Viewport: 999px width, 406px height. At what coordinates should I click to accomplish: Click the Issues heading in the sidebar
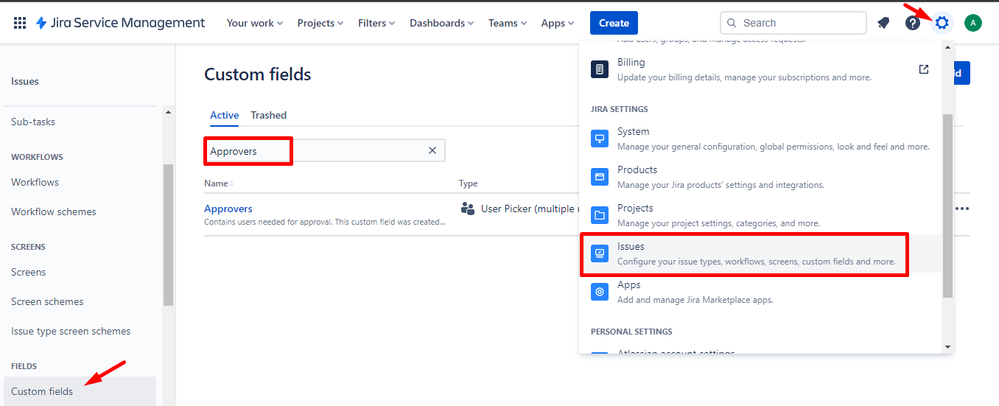25,82
